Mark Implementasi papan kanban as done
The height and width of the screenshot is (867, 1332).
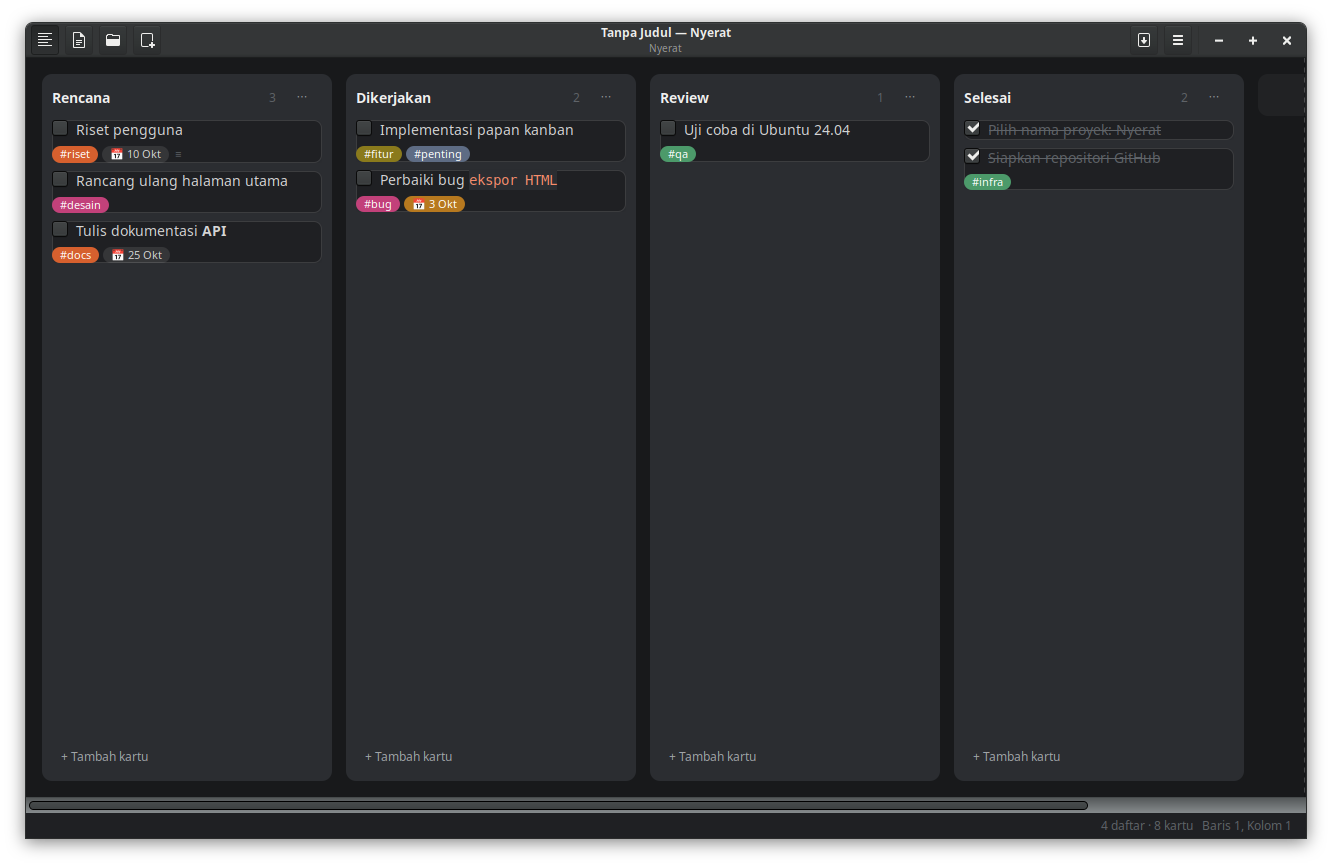(x=364, y=128)
